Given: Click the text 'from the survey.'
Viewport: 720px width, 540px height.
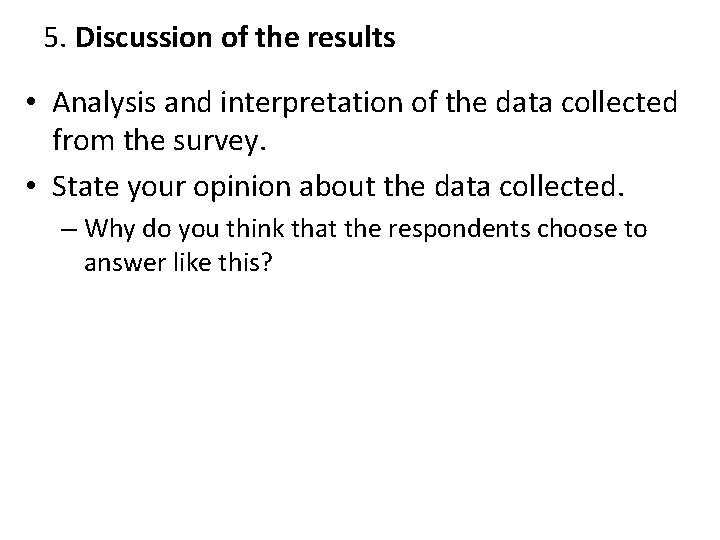Looking at the screenshot, I should 159,141.
